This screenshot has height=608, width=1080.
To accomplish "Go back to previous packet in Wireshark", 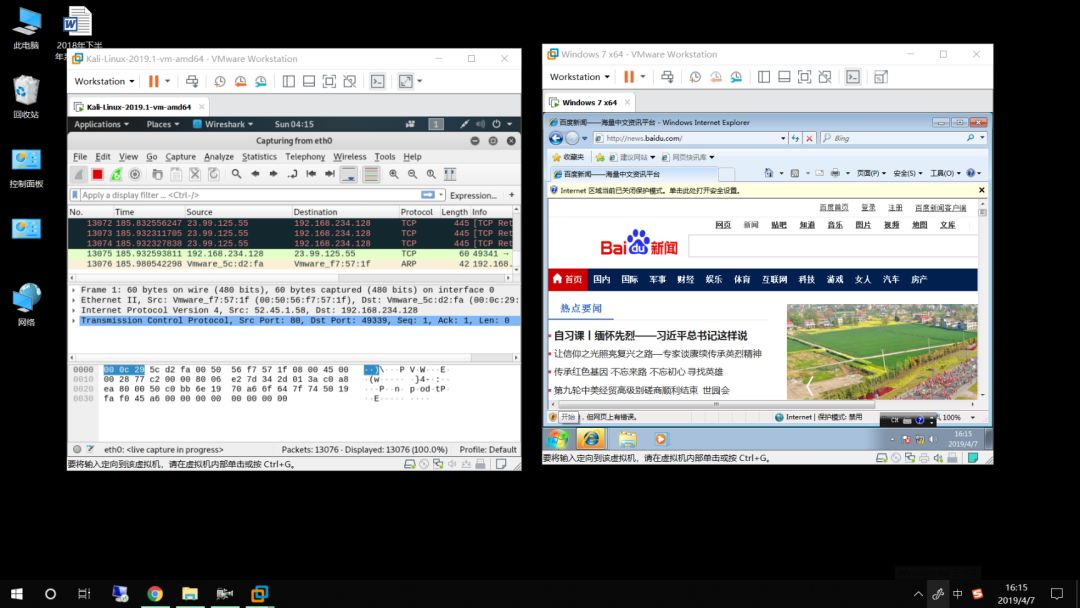I will (256, 174).
